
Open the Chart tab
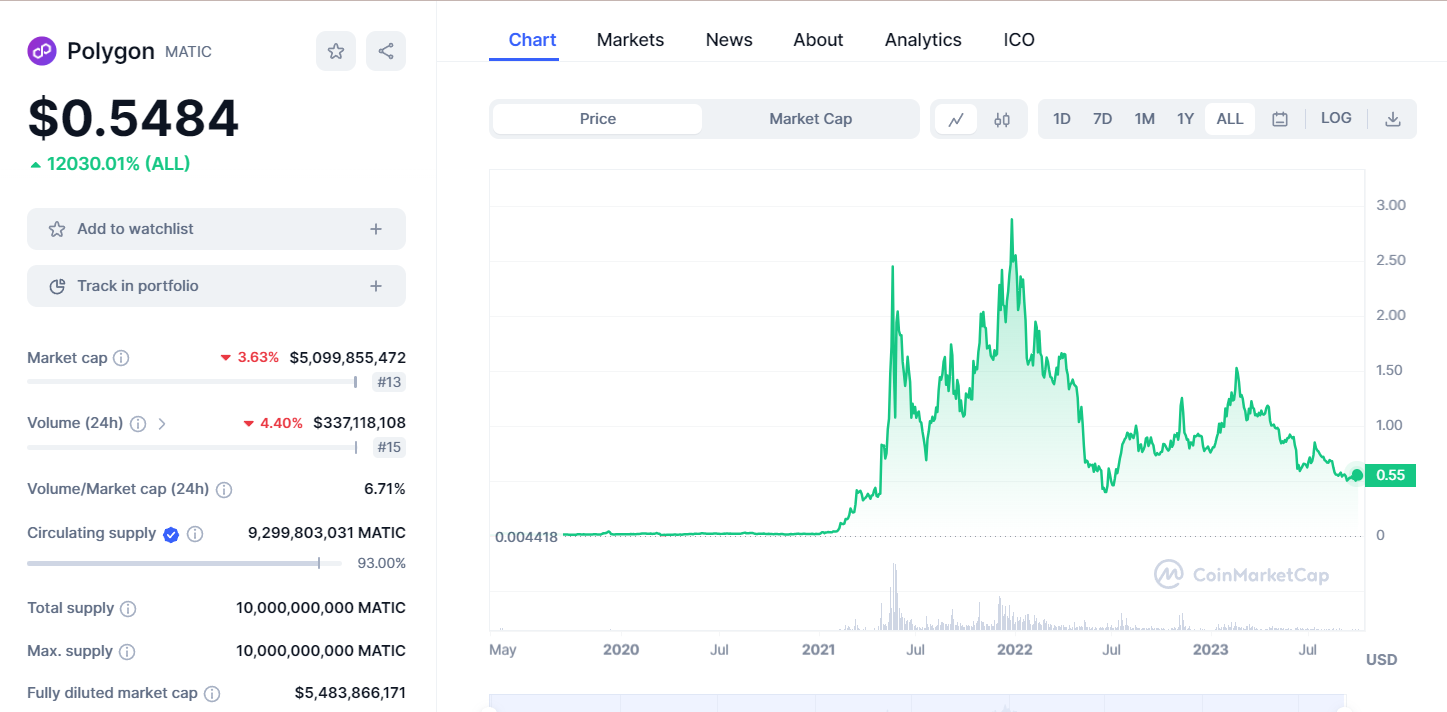(532, 40)
